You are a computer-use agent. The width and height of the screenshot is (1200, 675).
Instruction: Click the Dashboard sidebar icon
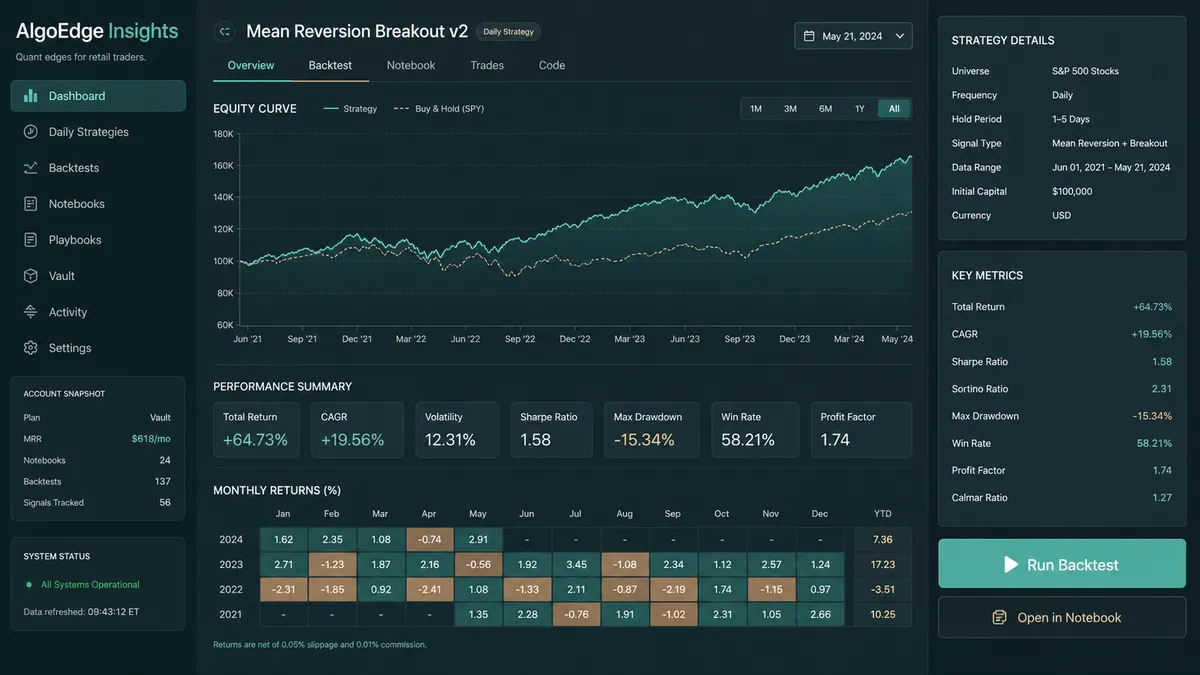tap(30, 96)
